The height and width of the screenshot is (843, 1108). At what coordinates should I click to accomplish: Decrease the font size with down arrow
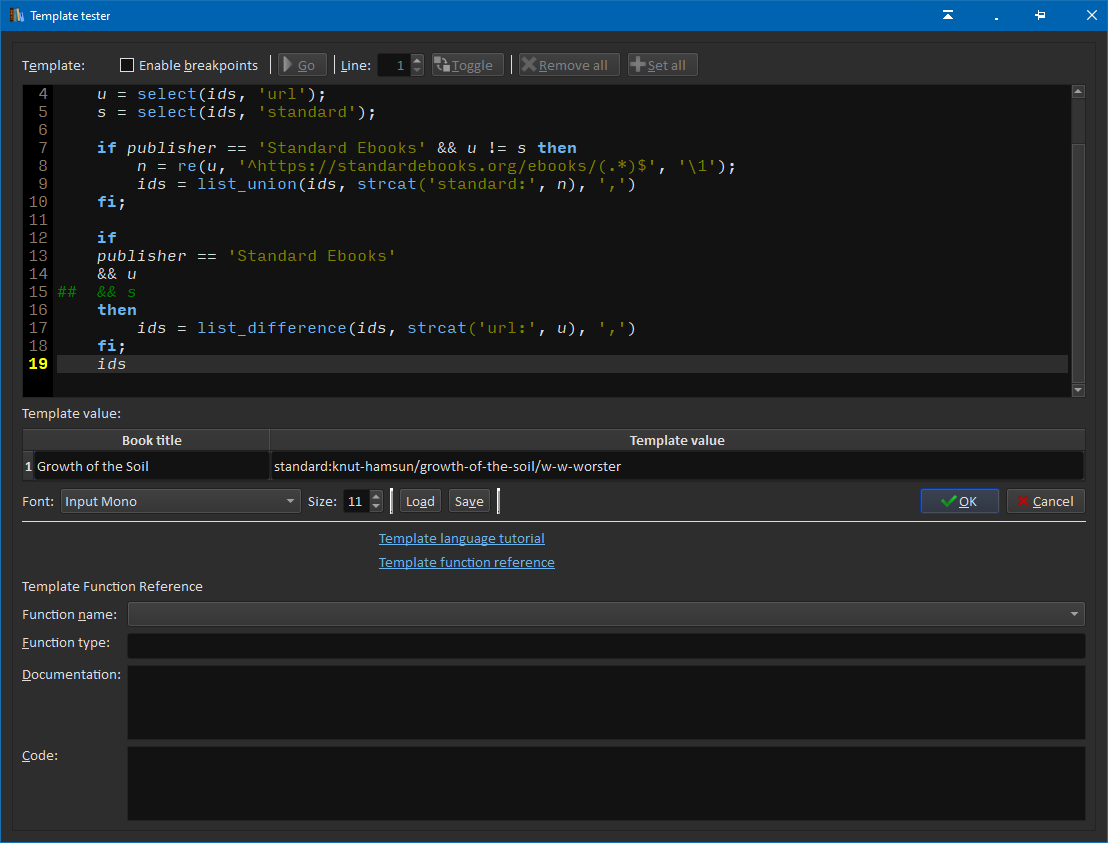(x=376, y=507)
